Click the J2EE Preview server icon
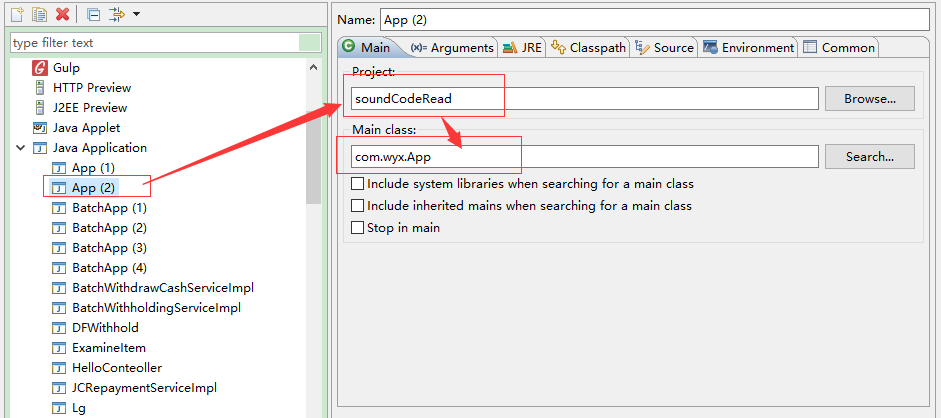The width and height of the screenshot is (941, 418). tap(40, 107)
